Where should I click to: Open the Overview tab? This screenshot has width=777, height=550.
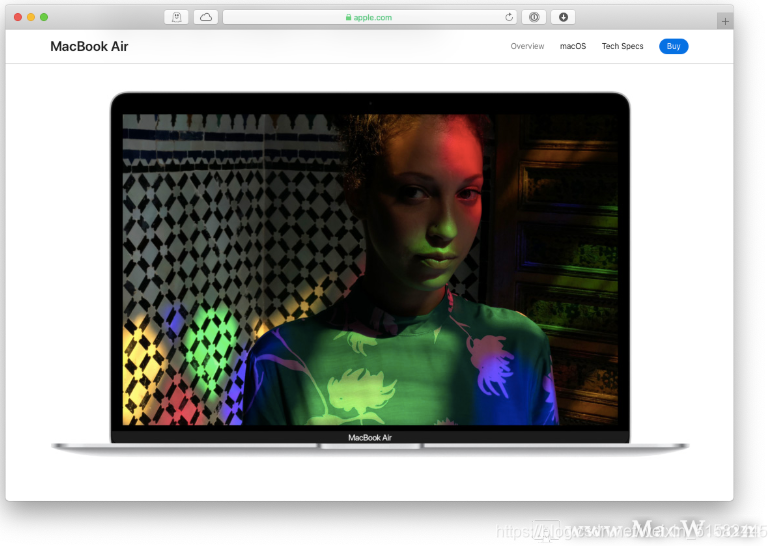[527, 46]
